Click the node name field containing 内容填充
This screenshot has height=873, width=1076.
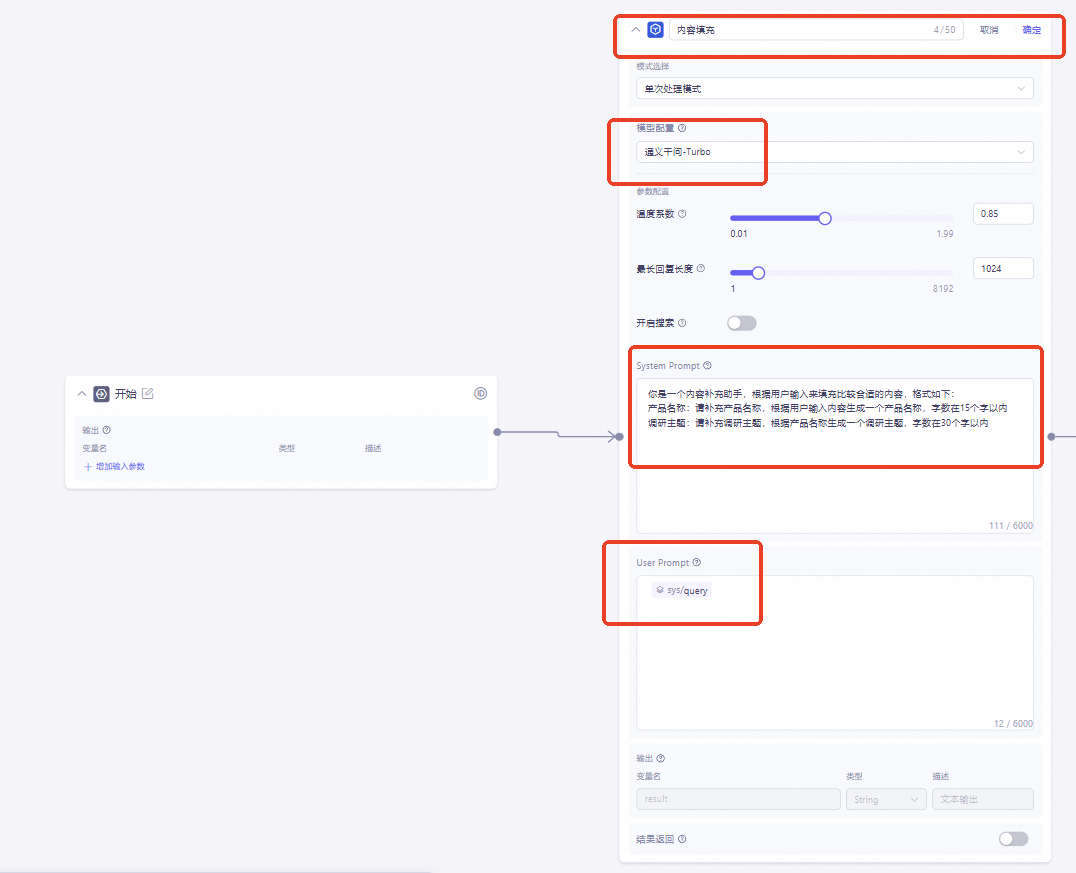point(816,30)
